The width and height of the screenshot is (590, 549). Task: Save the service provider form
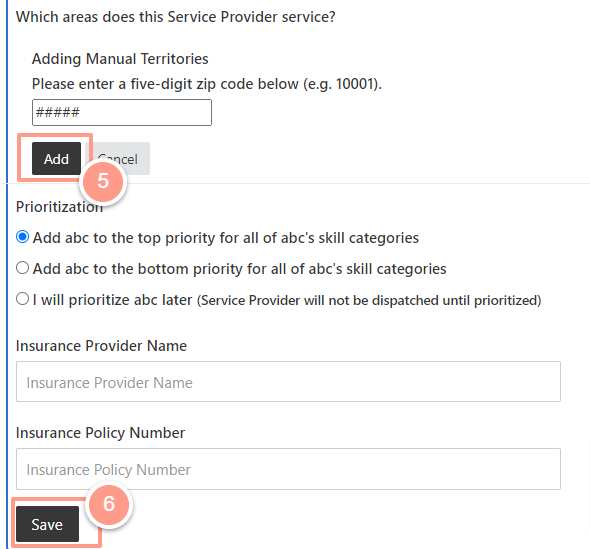(47, 524)
